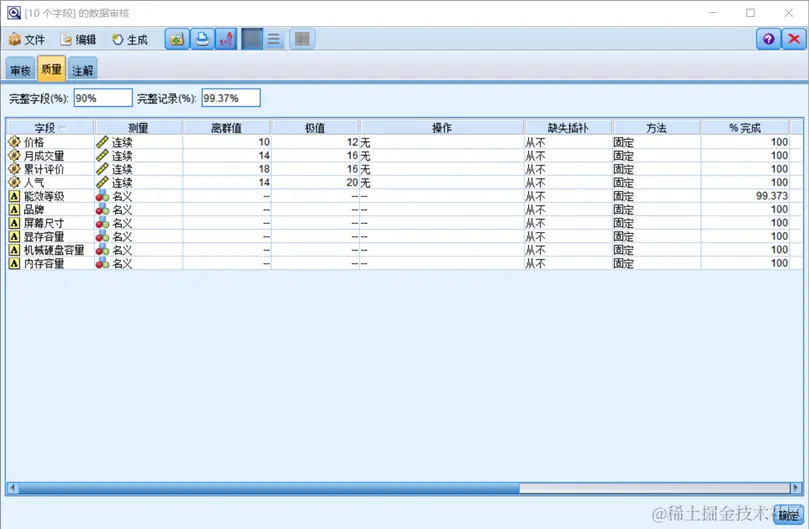Switch to the 质量 tab
The width and height of the screenshot is (809, 529).
[x=52, y=69]
